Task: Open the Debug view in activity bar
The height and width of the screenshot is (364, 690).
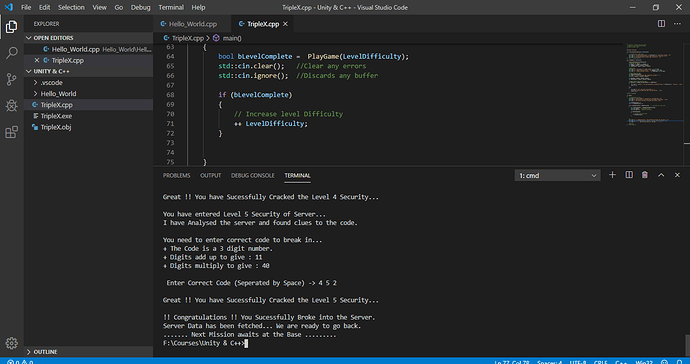Action: [x=11, y=106]
